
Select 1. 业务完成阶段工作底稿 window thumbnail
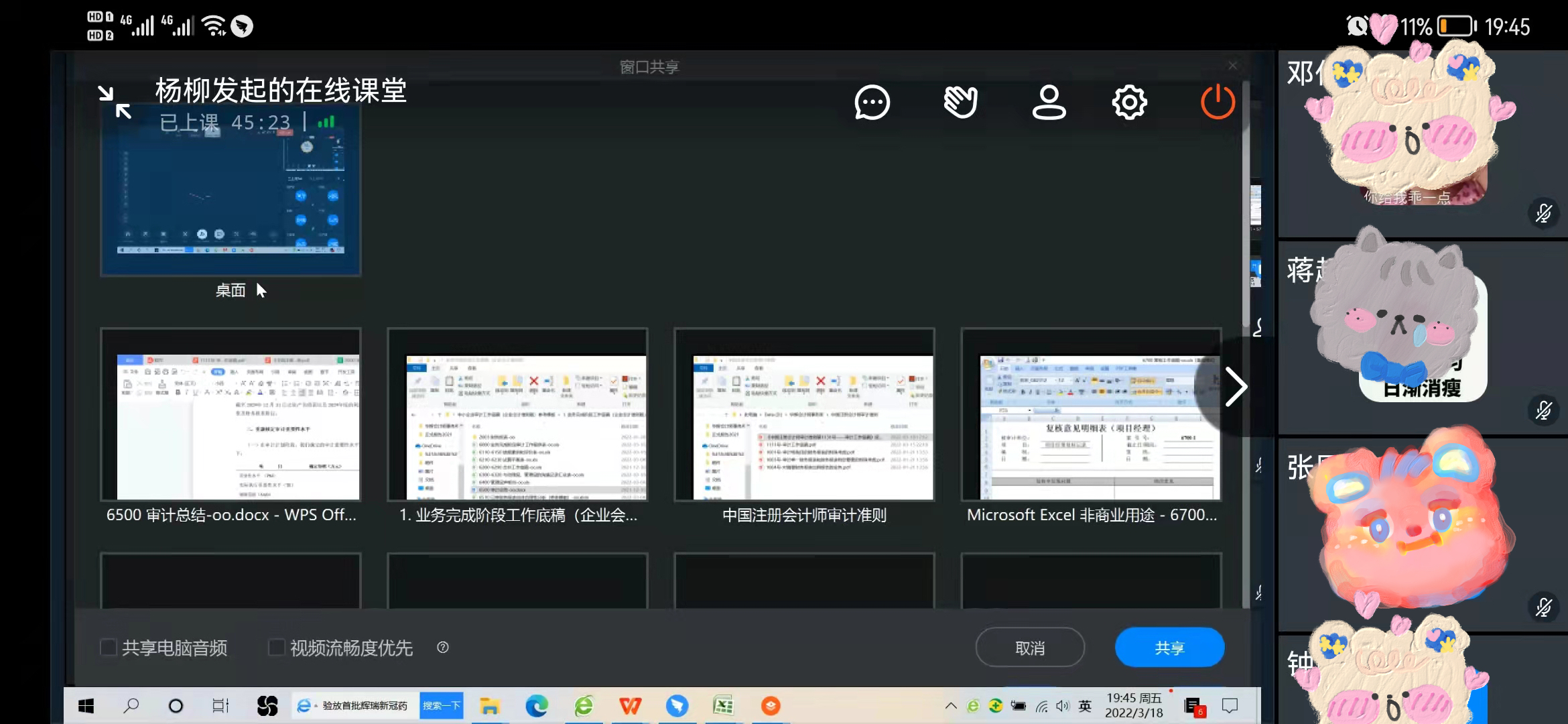[517, 415]
